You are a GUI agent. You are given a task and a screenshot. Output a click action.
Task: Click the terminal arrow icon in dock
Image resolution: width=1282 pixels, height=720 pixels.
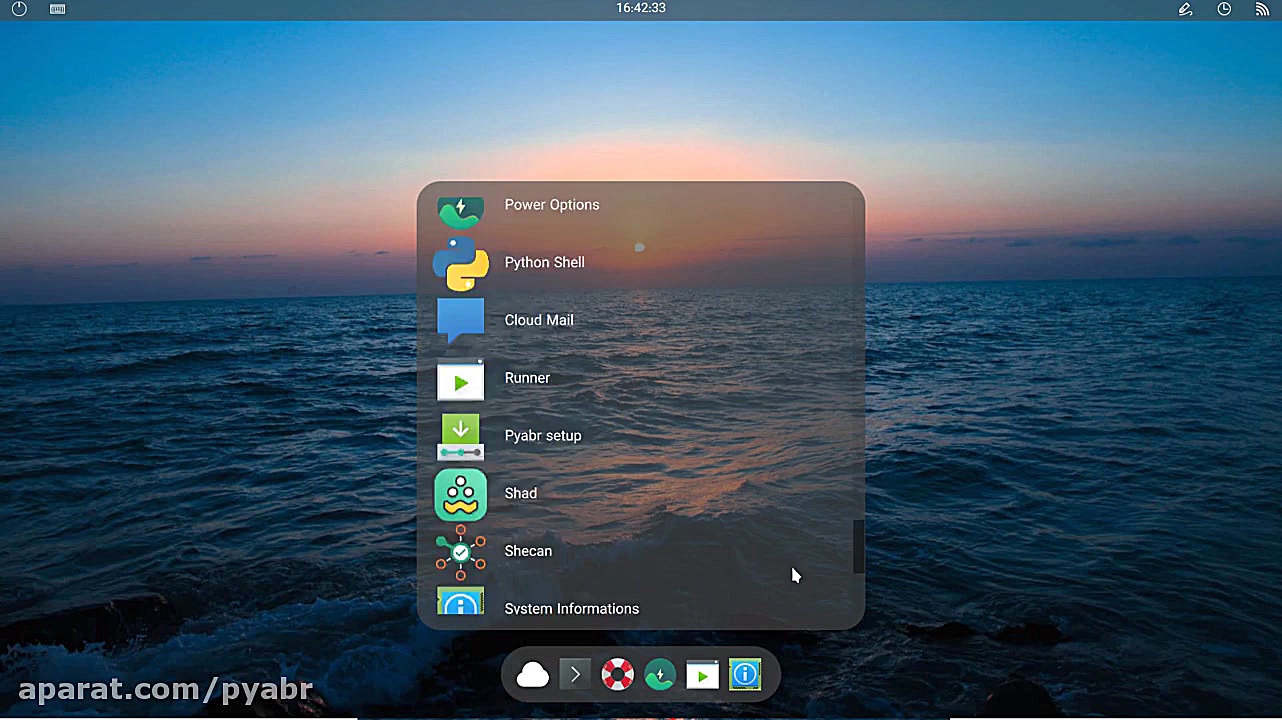(x=575, y=675)
